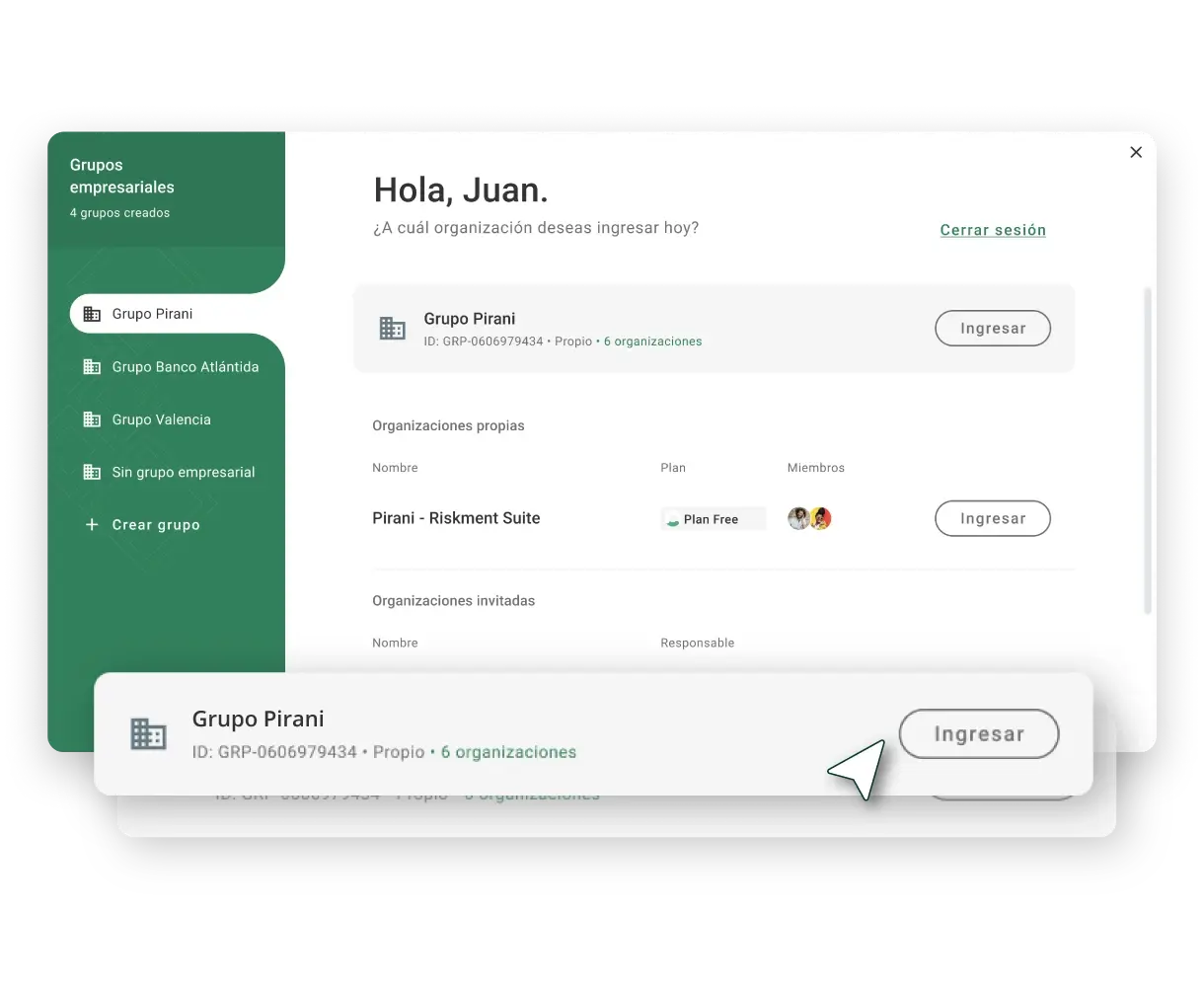The width and height of the screenshot is (1204, 987).
Task: Click the building icon in the Grupo Pirani header card
Action: [393, 329]
